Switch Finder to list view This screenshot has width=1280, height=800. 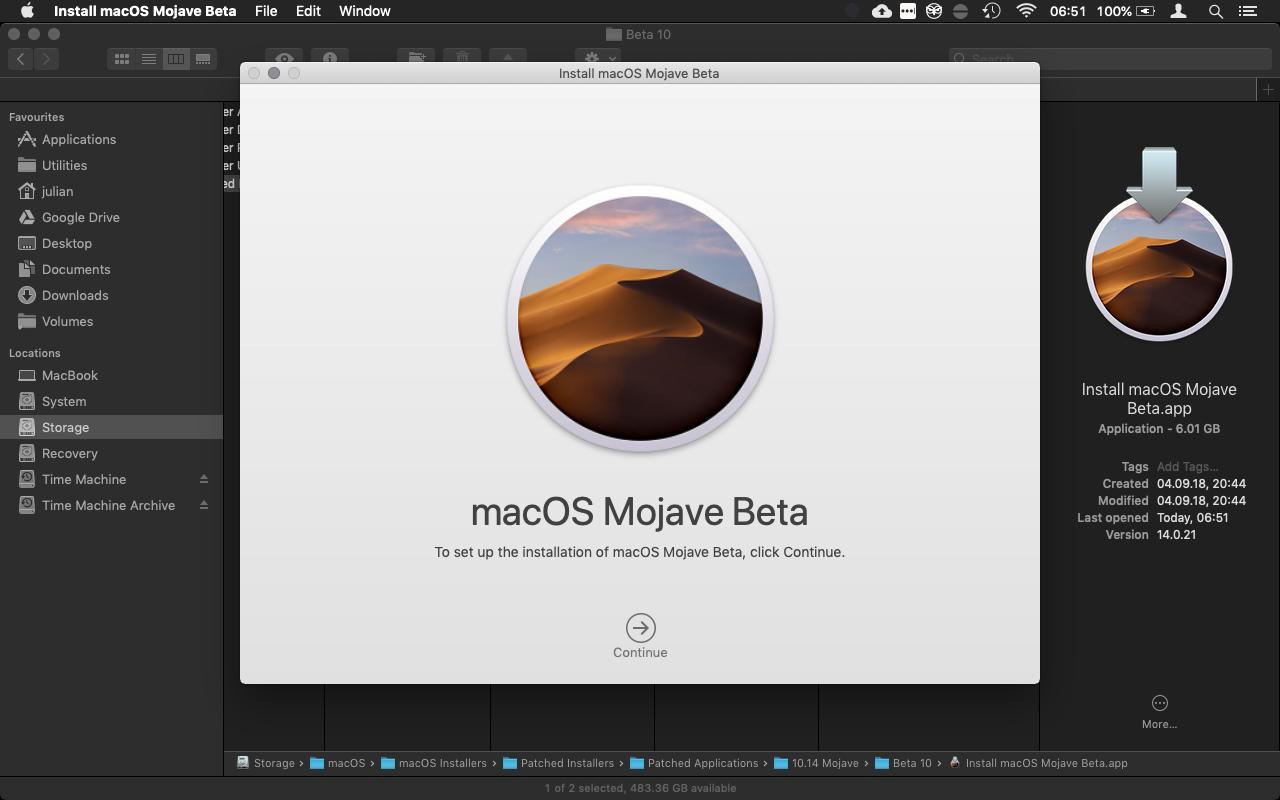coord(149,59)
